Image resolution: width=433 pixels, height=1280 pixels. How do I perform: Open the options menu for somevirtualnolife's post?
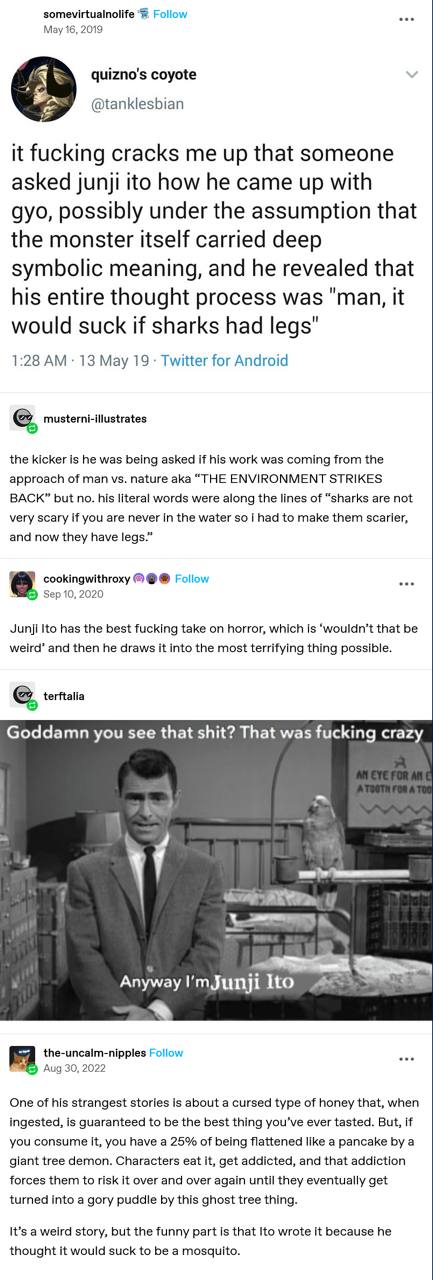point(405,20)
